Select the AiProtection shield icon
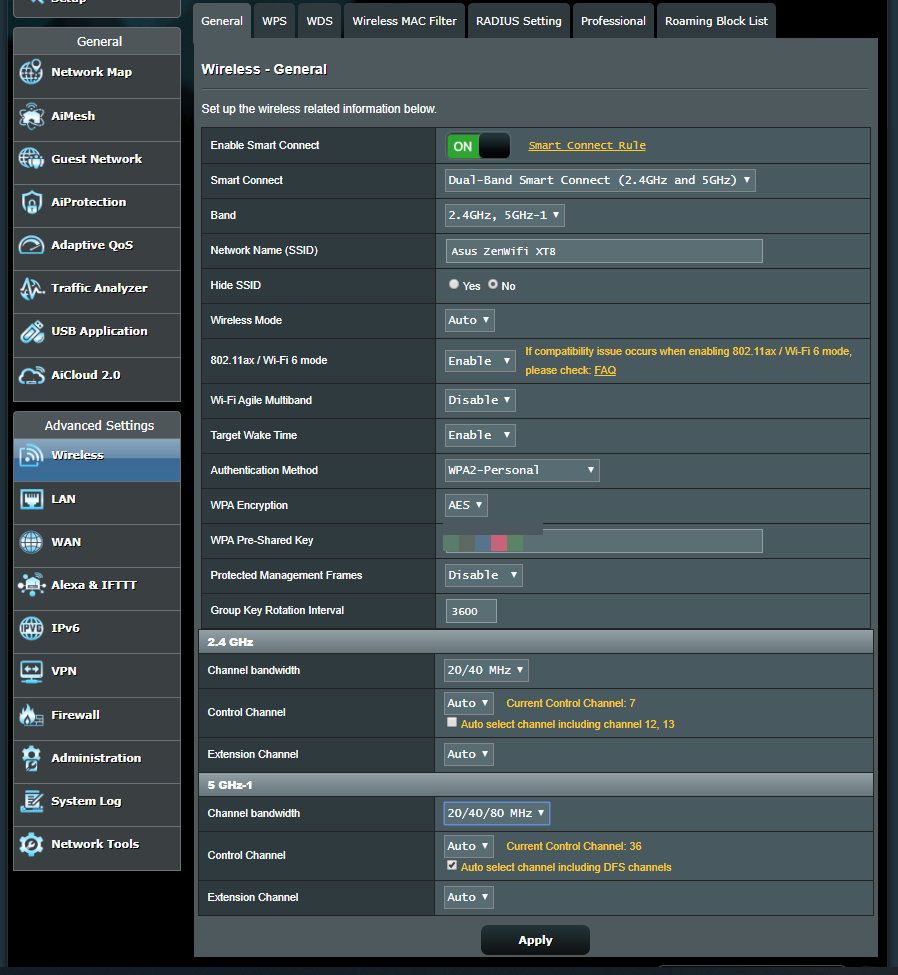 click(31, 202)
